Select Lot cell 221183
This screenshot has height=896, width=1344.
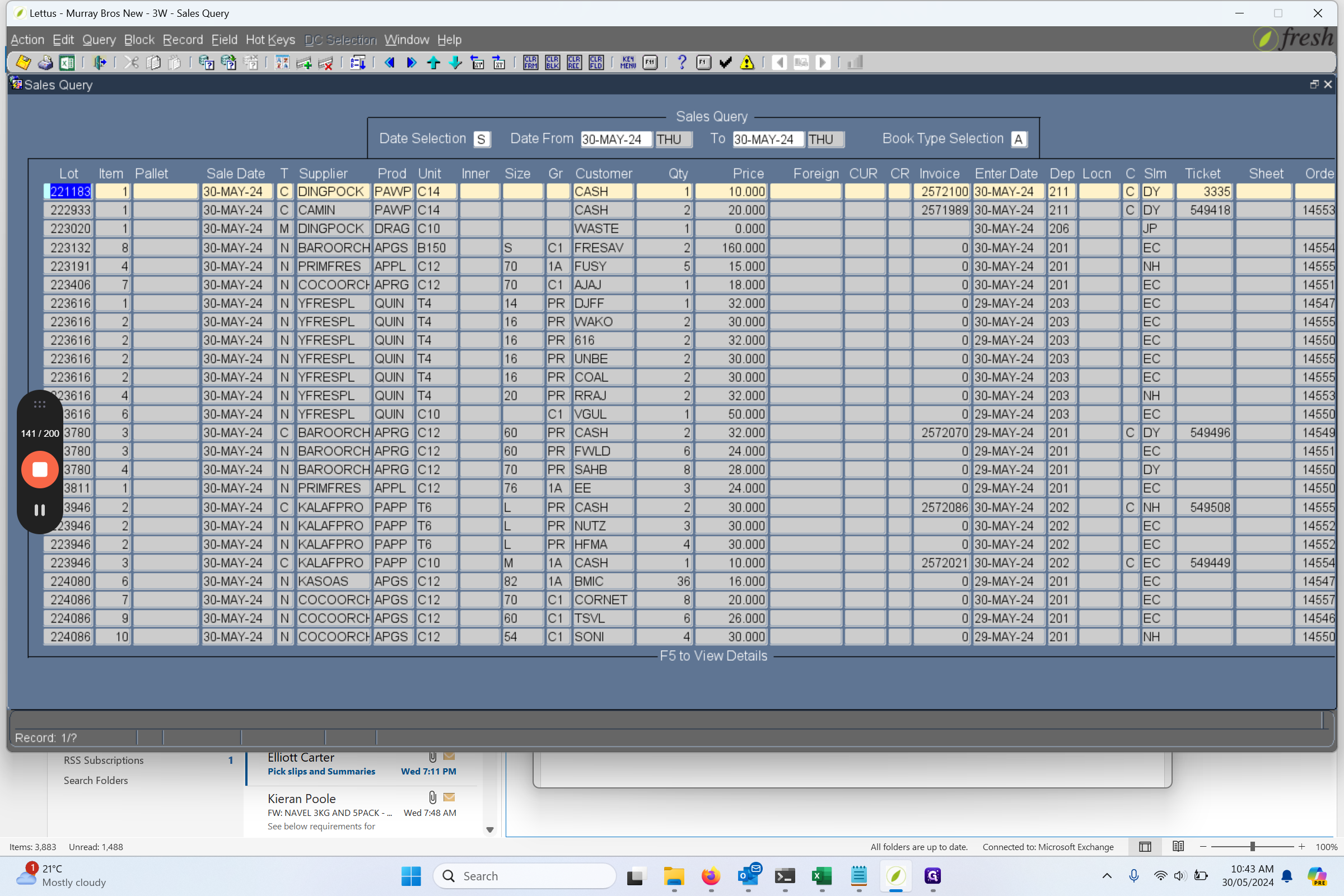[x=68, y=192]
